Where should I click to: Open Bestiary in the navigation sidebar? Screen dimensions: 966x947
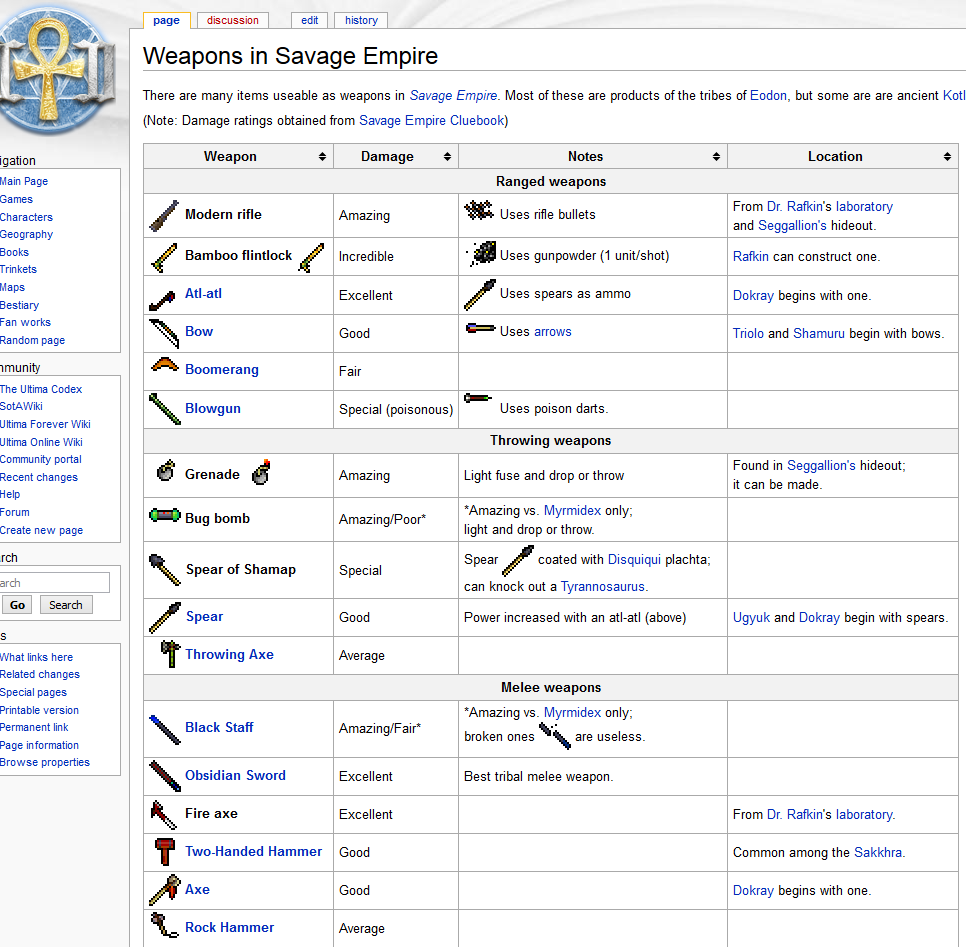tap(19, 305)
